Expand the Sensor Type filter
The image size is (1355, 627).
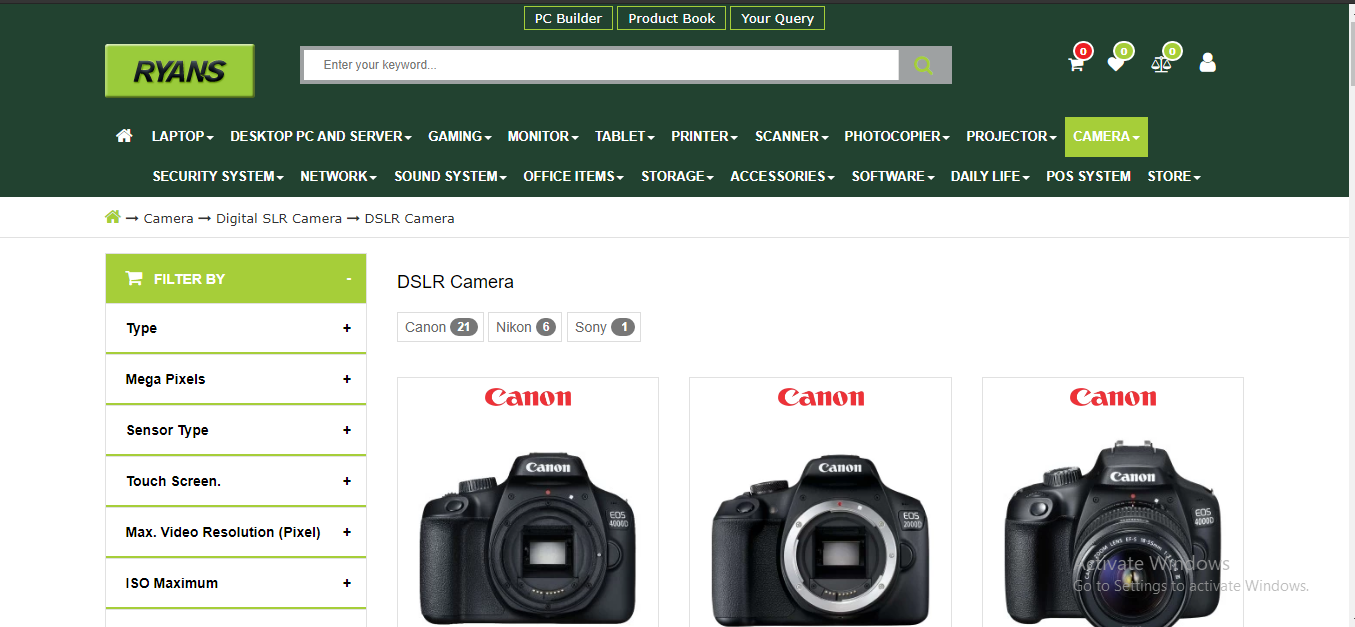[x=347, y=430]
